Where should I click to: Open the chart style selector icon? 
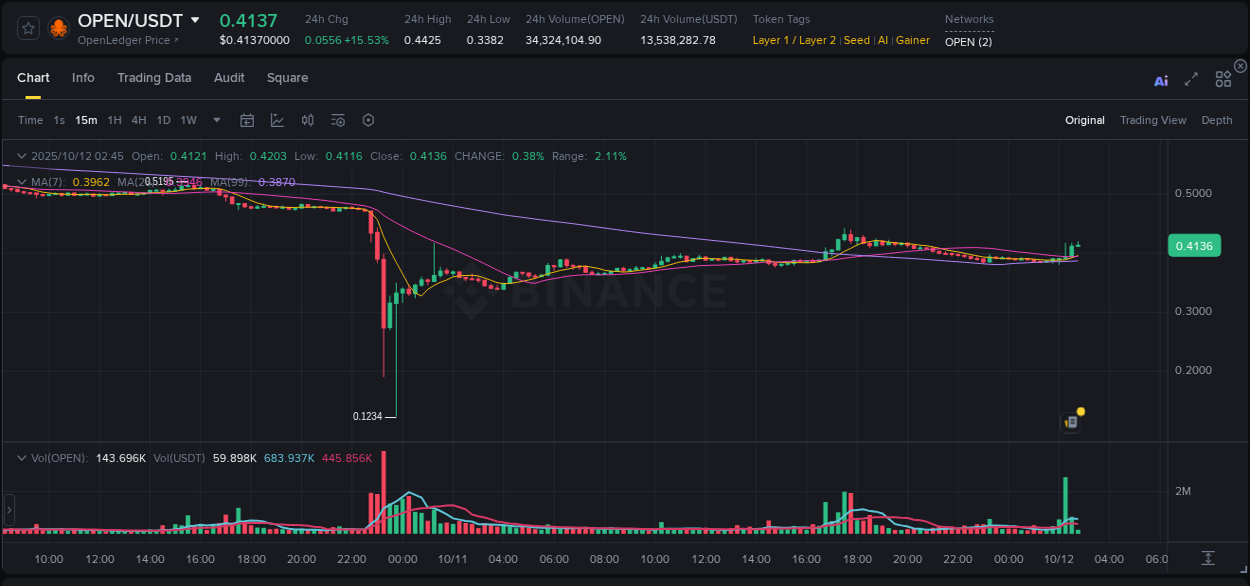tap(277, 120)
